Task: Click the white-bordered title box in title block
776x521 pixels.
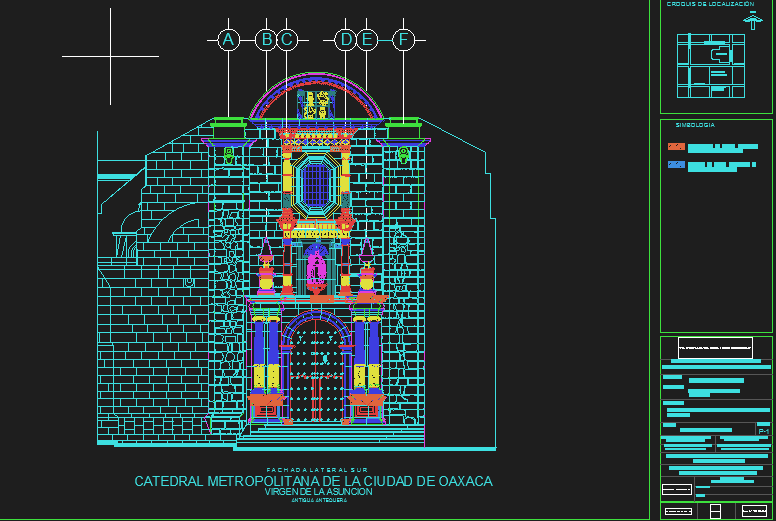Action: click(x=715, y=349)
